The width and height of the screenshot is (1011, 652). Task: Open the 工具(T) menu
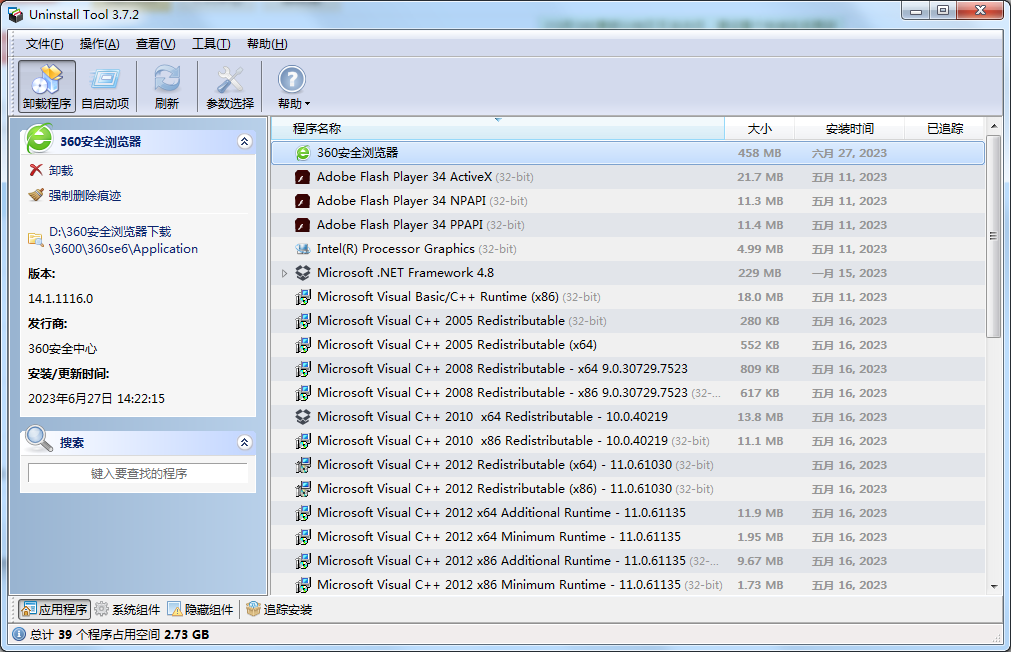click(x=211, y=44)
